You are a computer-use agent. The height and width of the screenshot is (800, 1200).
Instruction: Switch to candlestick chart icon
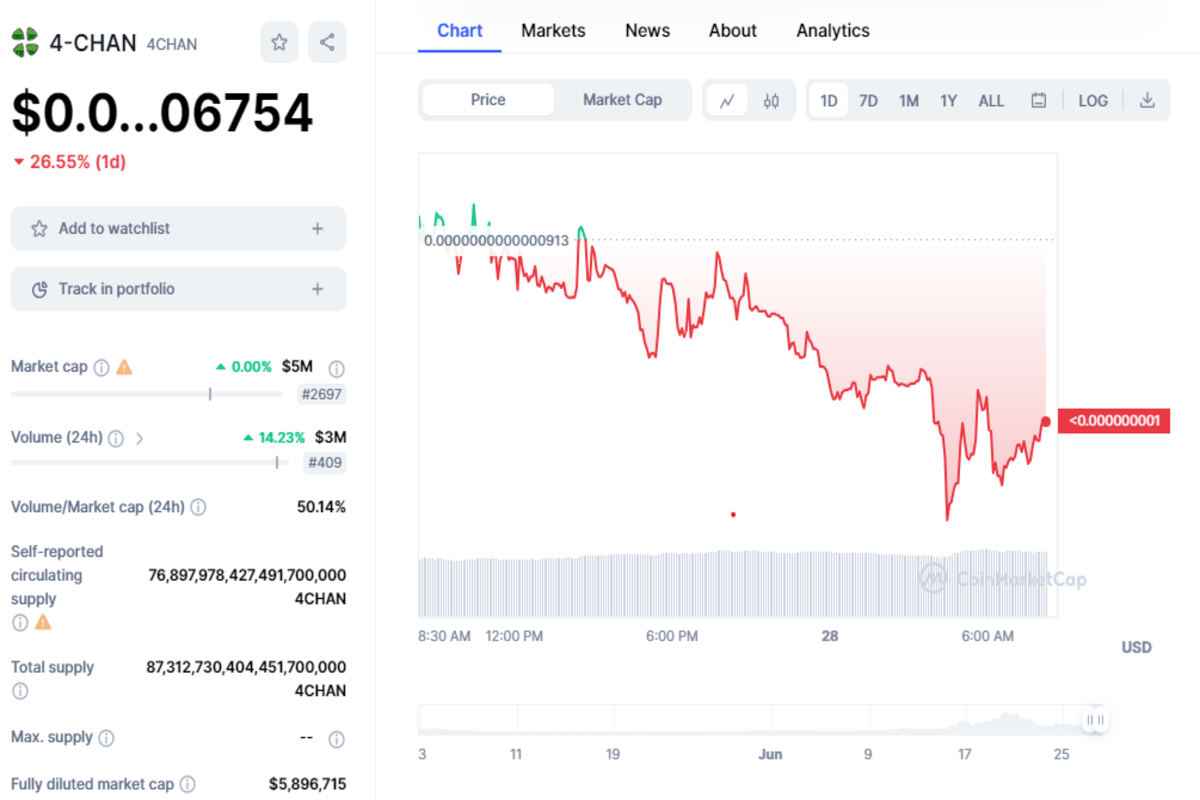coord(771,100)
